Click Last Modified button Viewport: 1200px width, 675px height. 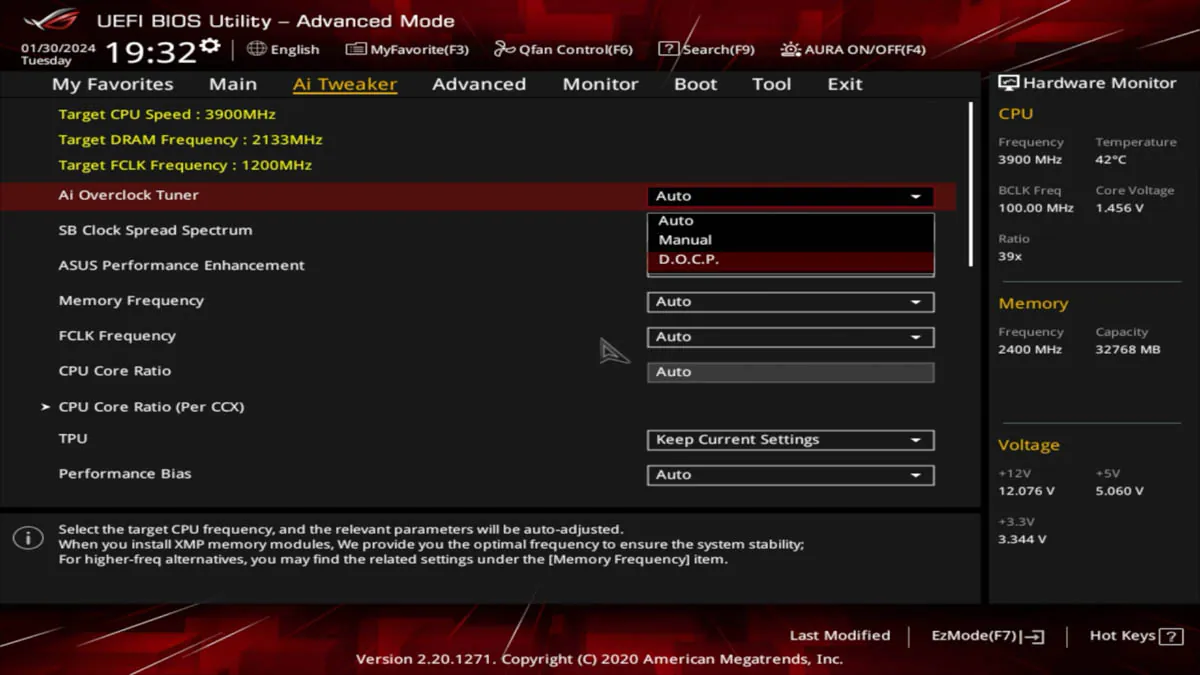[840, 636]
